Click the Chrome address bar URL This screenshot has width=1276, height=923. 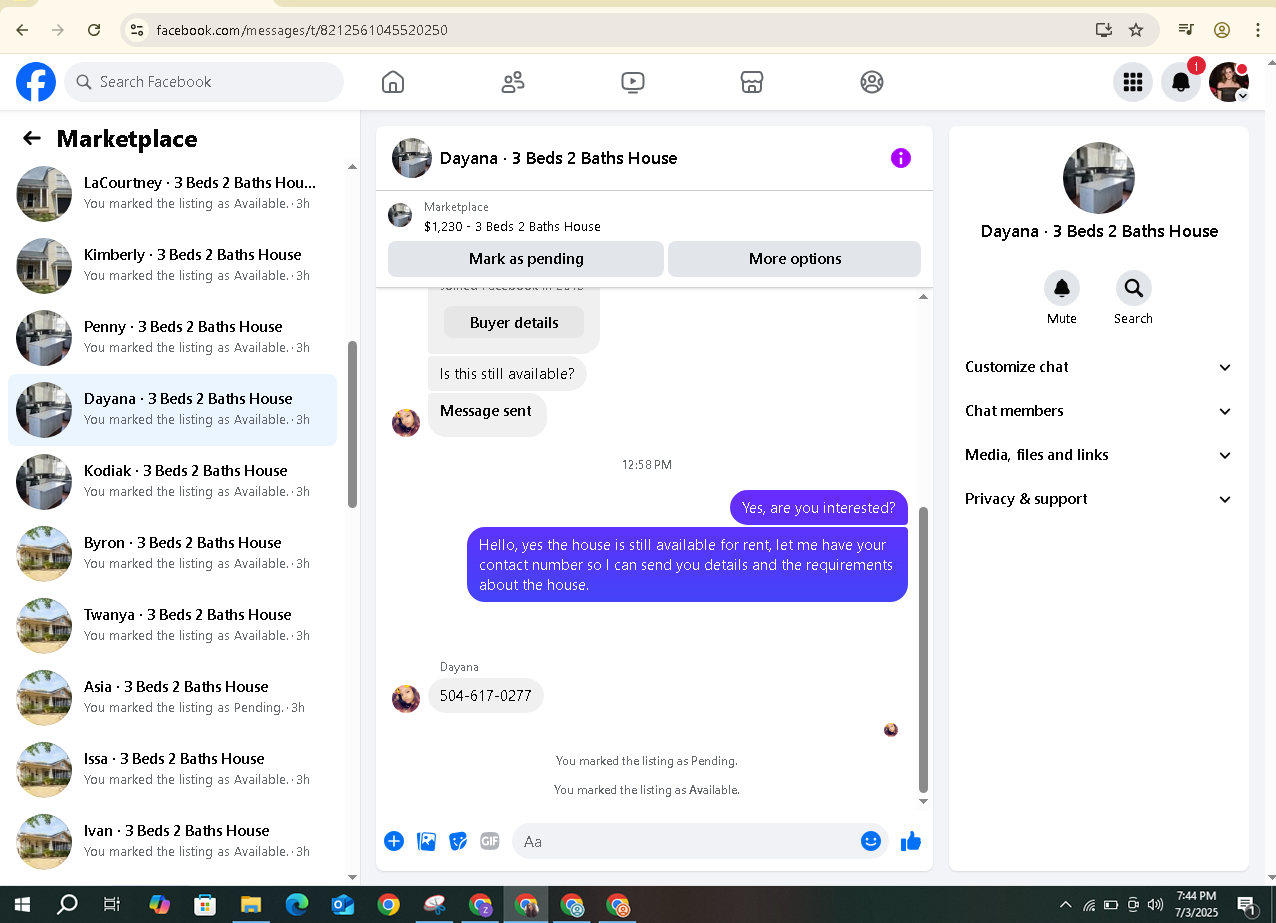302,30
